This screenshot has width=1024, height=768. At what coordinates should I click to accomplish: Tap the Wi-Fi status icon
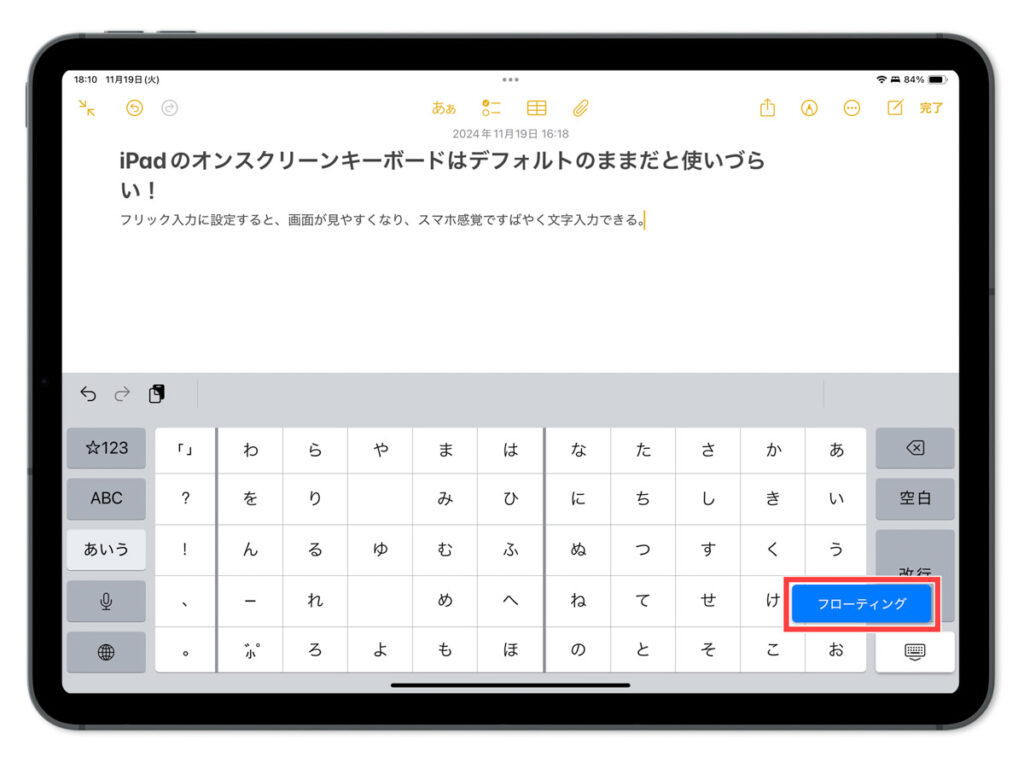coord(882,80)
